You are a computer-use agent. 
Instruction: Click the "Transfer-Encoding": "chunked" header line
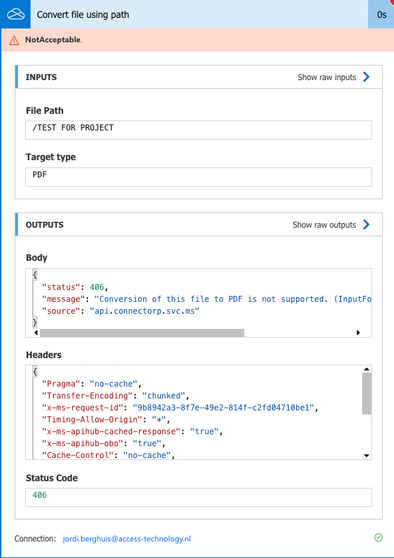click(115, 396)
